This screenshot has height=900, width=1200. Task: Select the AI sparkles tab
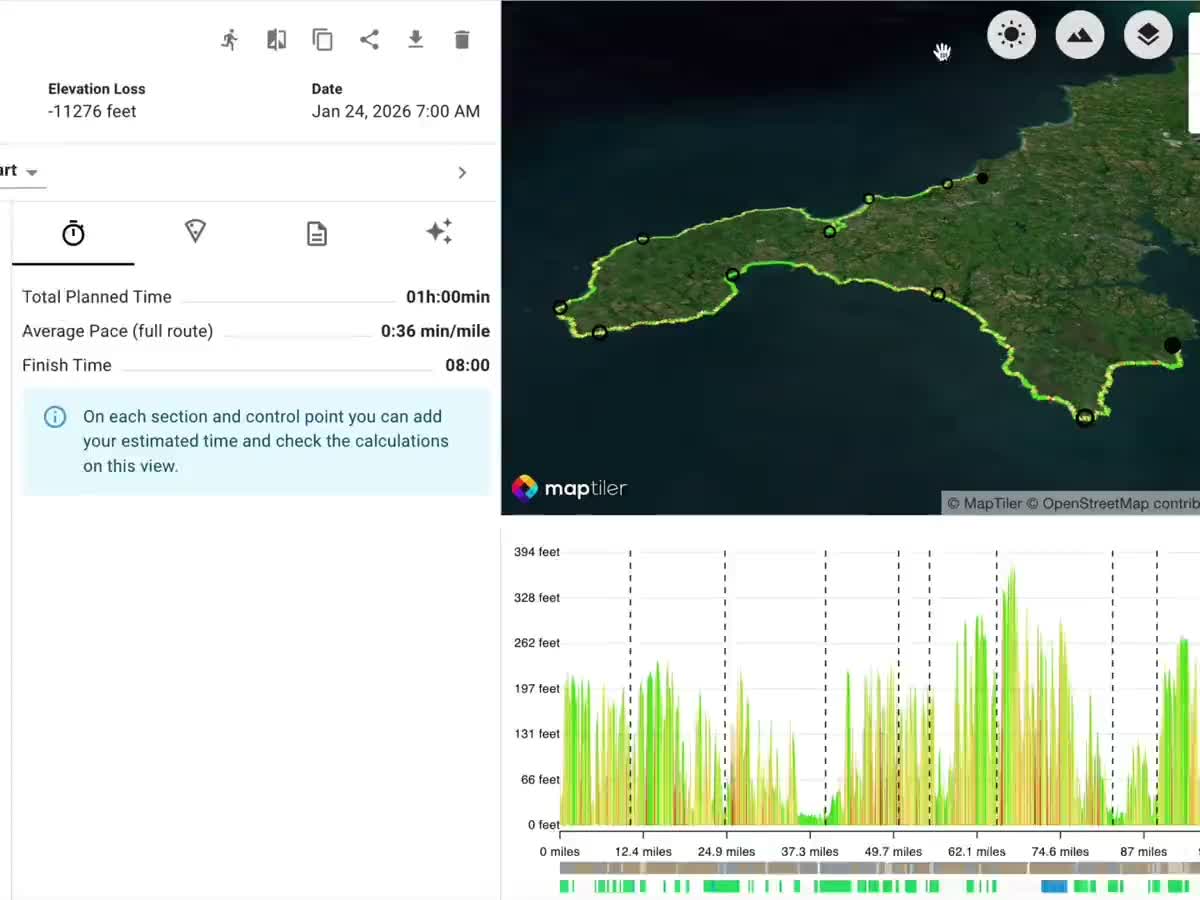pyautogui.click(x=440, y=232)
